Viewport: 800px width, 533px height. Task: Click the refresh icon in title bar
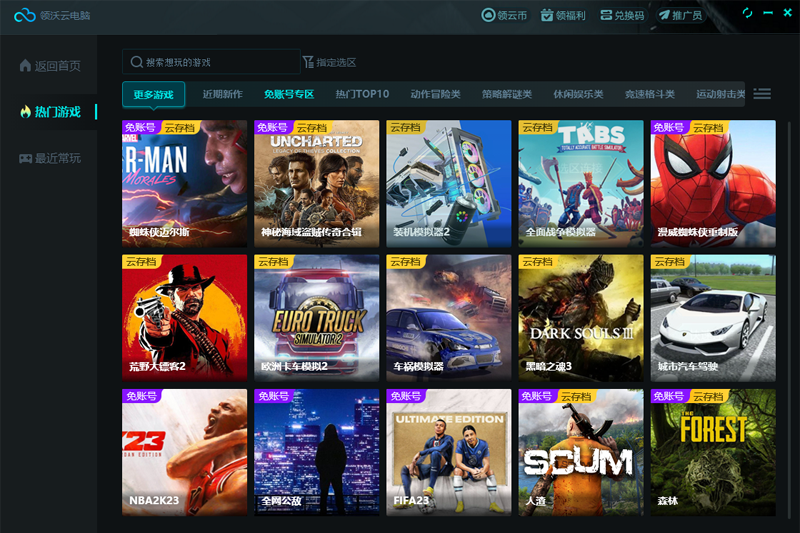click(x=747, y=13)
